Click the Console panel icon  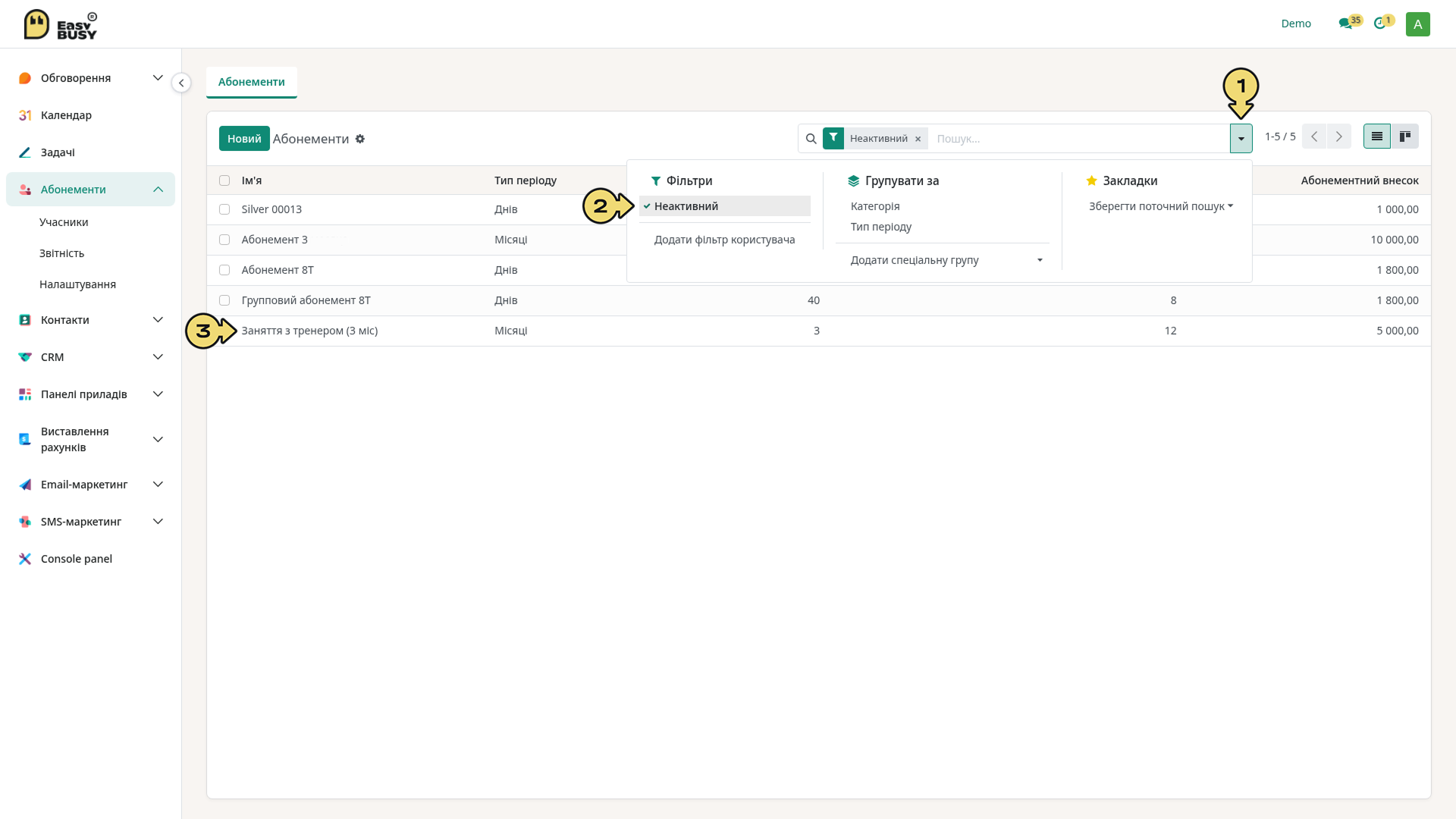25,559
